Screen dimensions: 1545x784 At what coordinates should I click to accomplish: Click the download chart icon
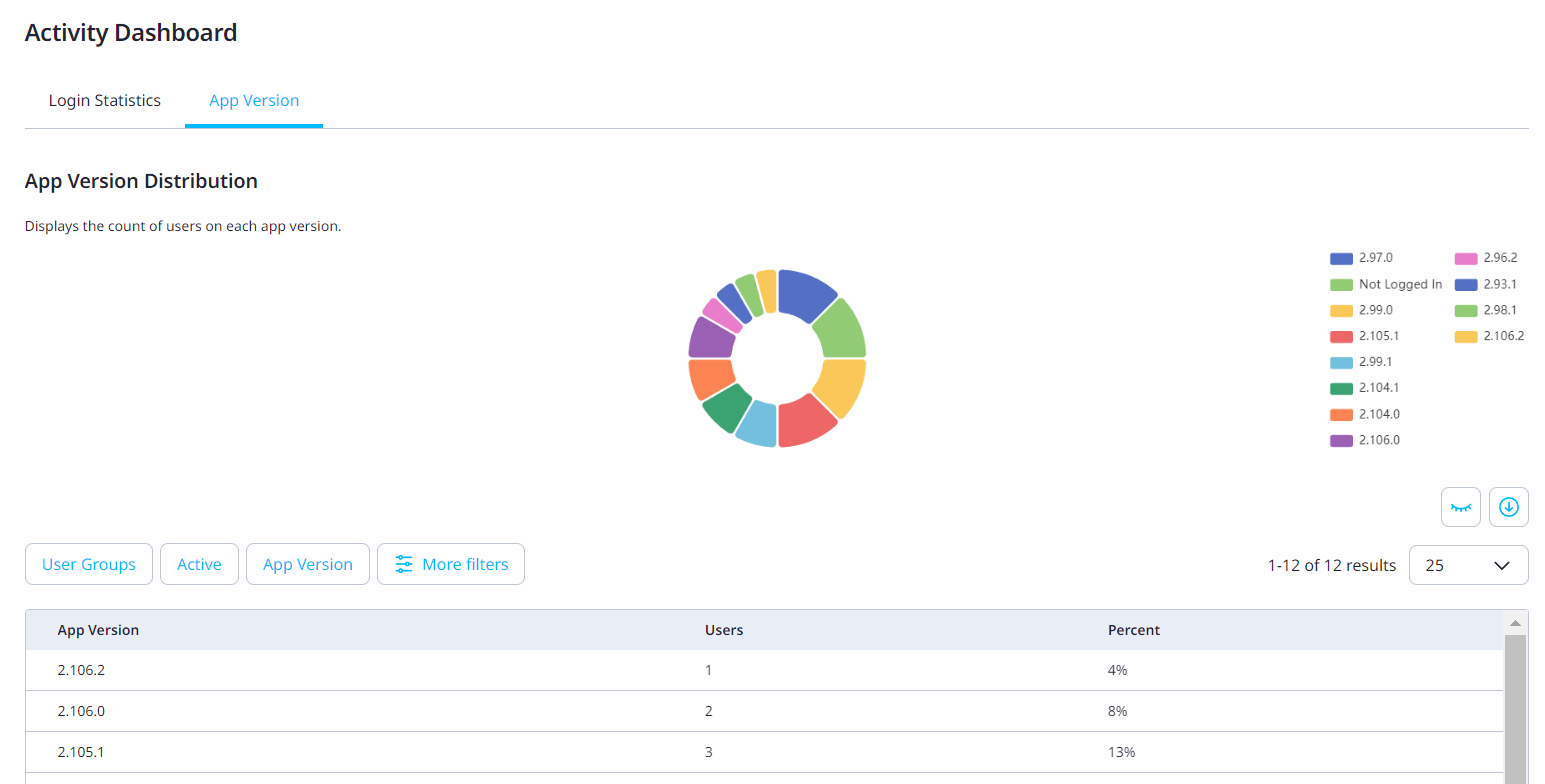[1509, 507]
